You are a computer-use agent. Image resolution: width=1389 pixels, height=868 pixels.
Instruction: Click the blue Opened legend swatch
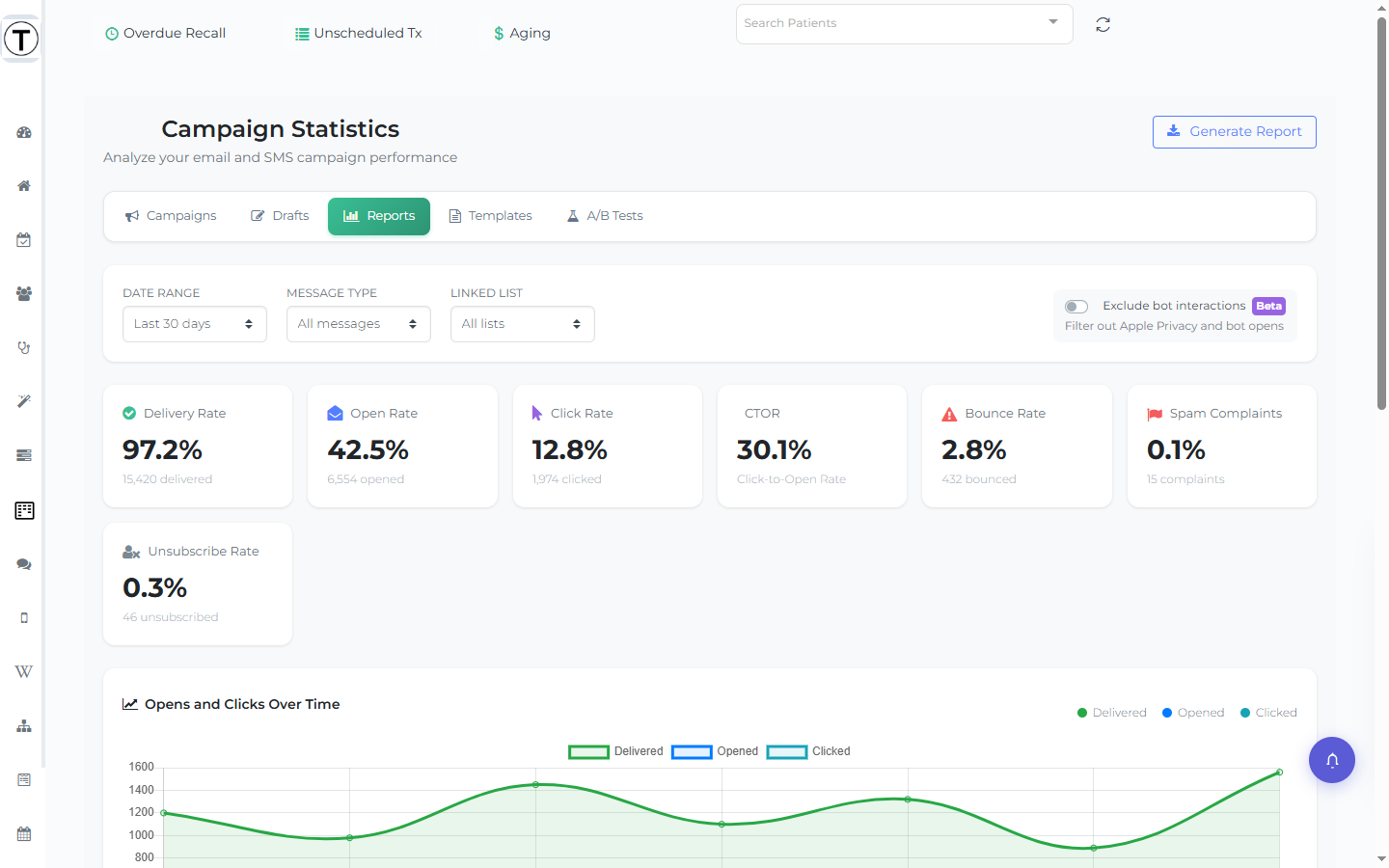692,752
